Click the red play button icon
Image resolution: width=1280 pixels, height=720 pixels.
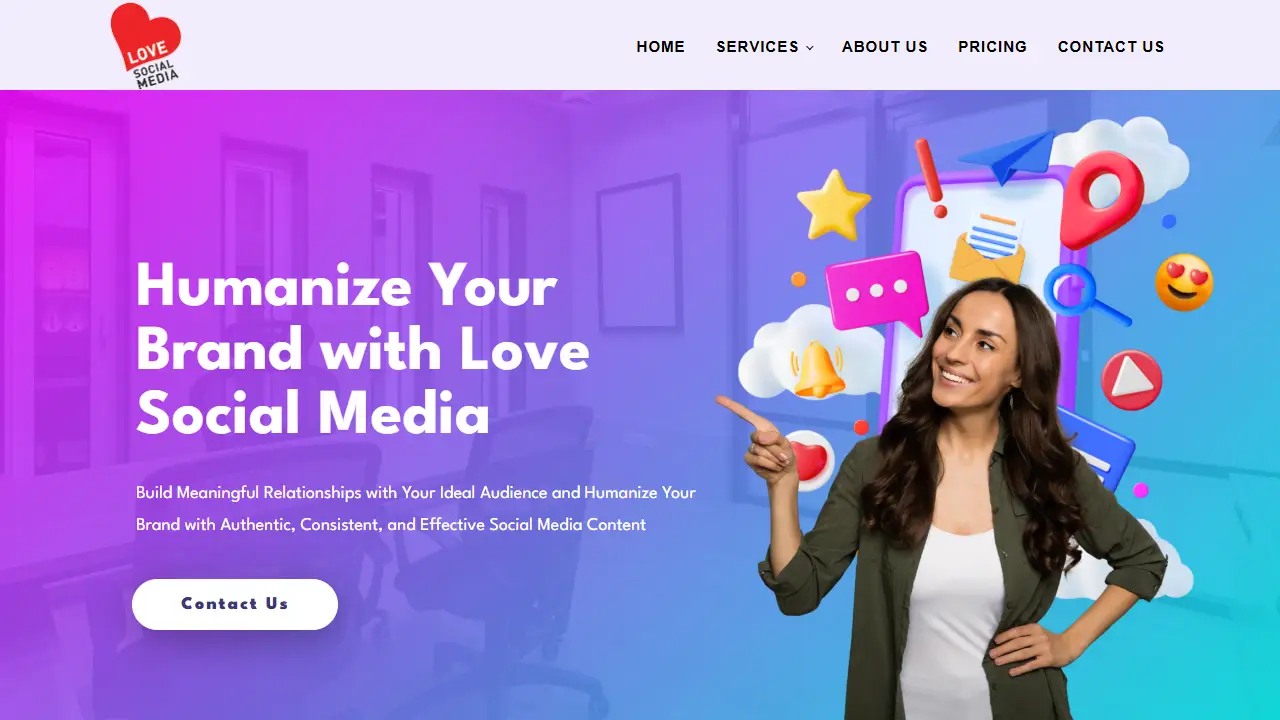[x=1132, y=380]
